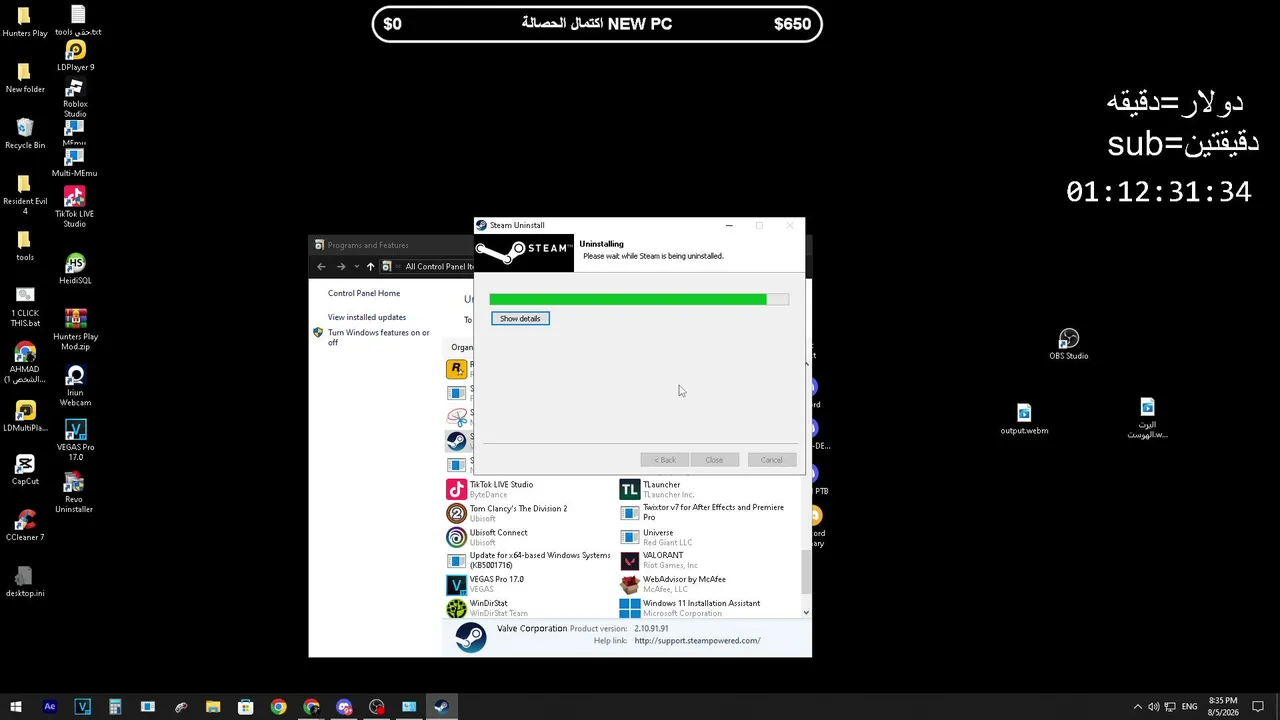Select the OBS Studio desktop icon

coord(1069,344)
